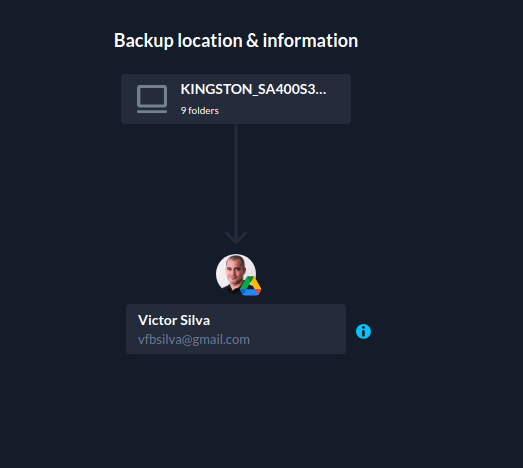
Task: Select the Victor Silva account card
Action: (236, 329)
